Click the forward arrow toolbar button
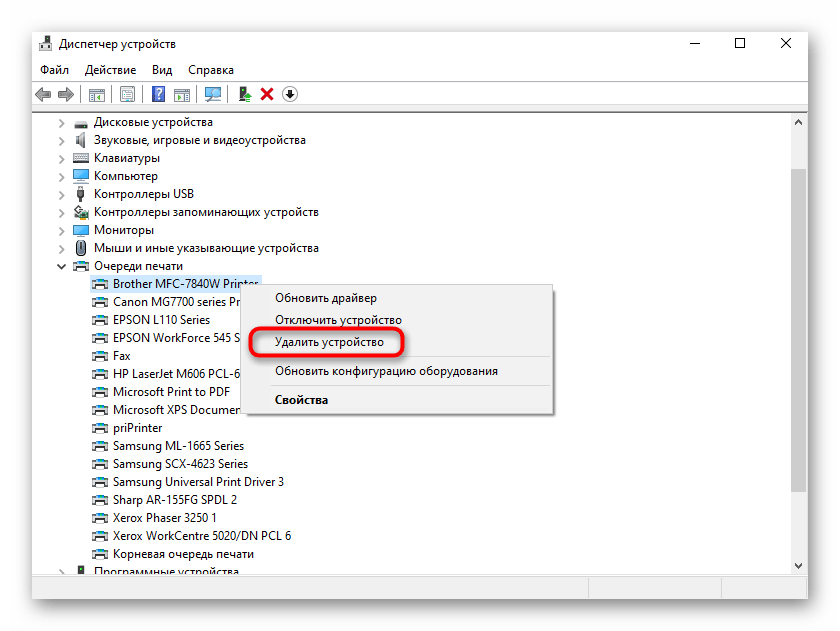This screenshot has width=840, height=631. click(x=66, y=94)
